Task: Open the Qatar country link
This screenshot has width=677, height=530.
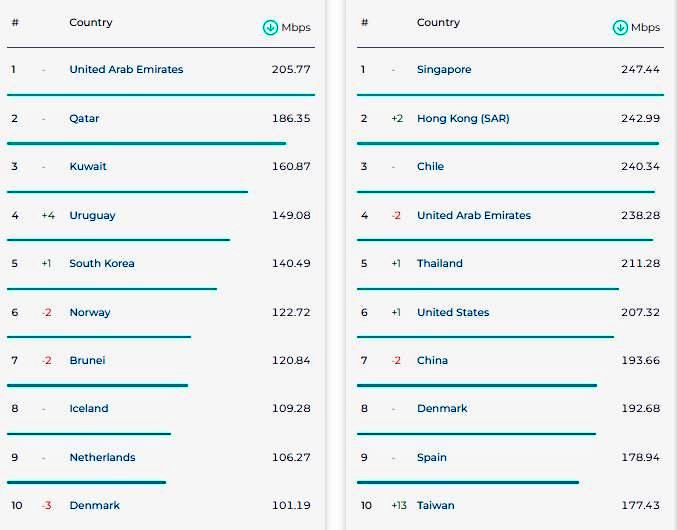Action: pos(84,118)
